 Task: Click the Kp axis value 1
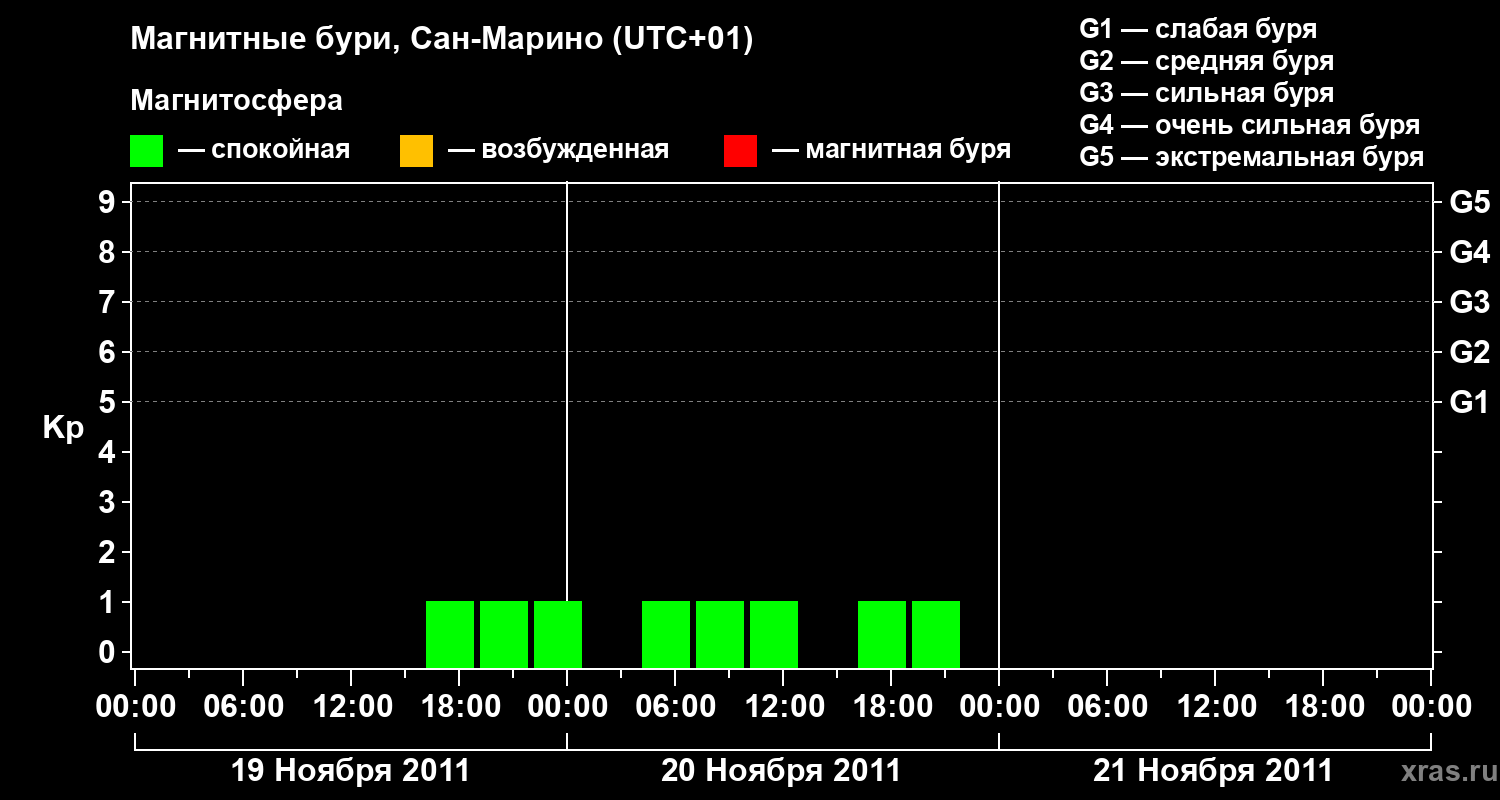tap(109, 602)
